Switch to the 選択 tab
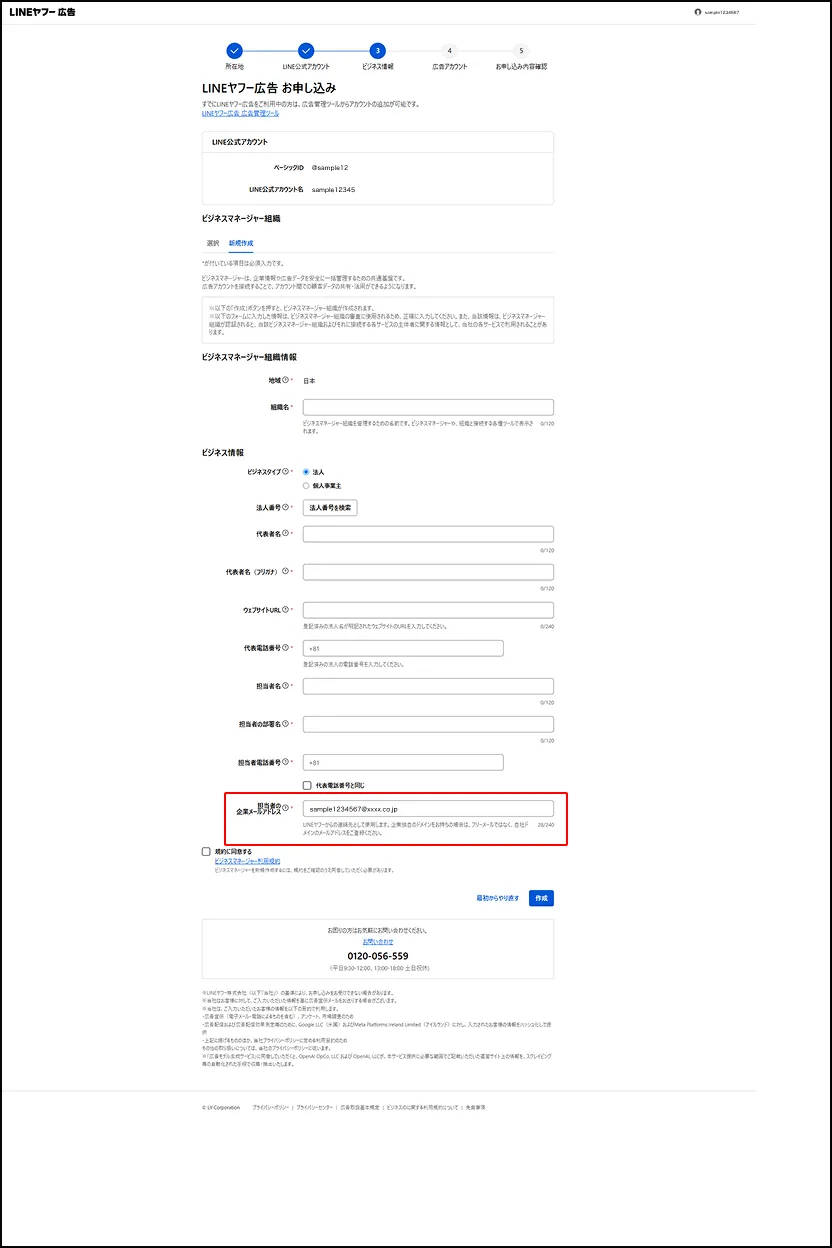 [213, 243]
